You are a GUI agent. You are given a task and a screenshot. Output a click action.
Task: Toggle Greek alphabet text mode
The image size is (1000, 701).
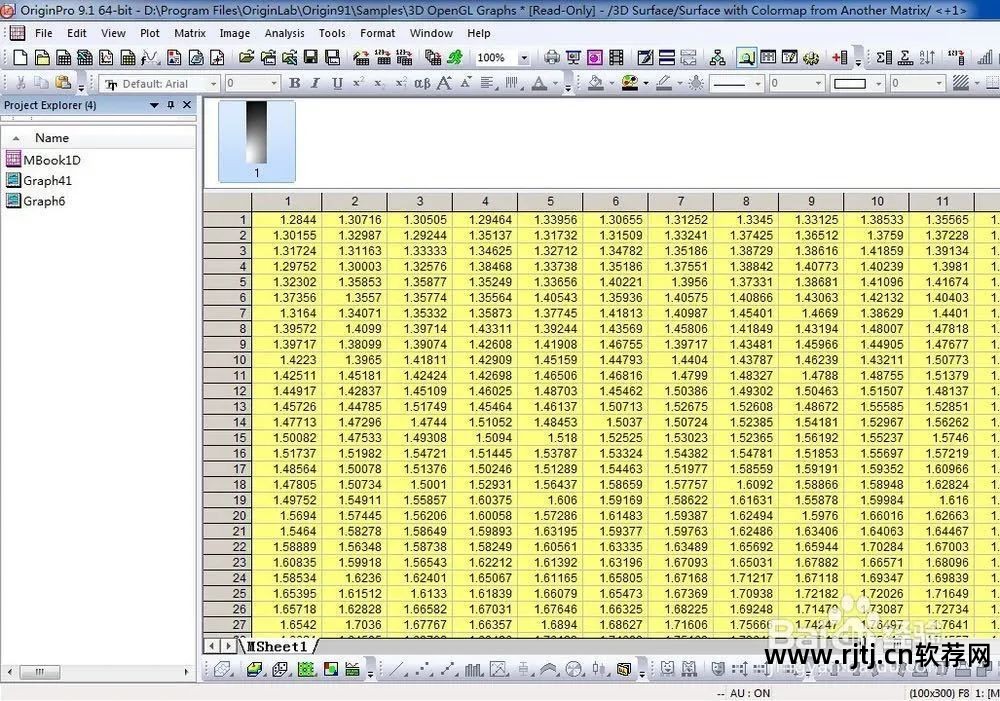coord(422,83)
